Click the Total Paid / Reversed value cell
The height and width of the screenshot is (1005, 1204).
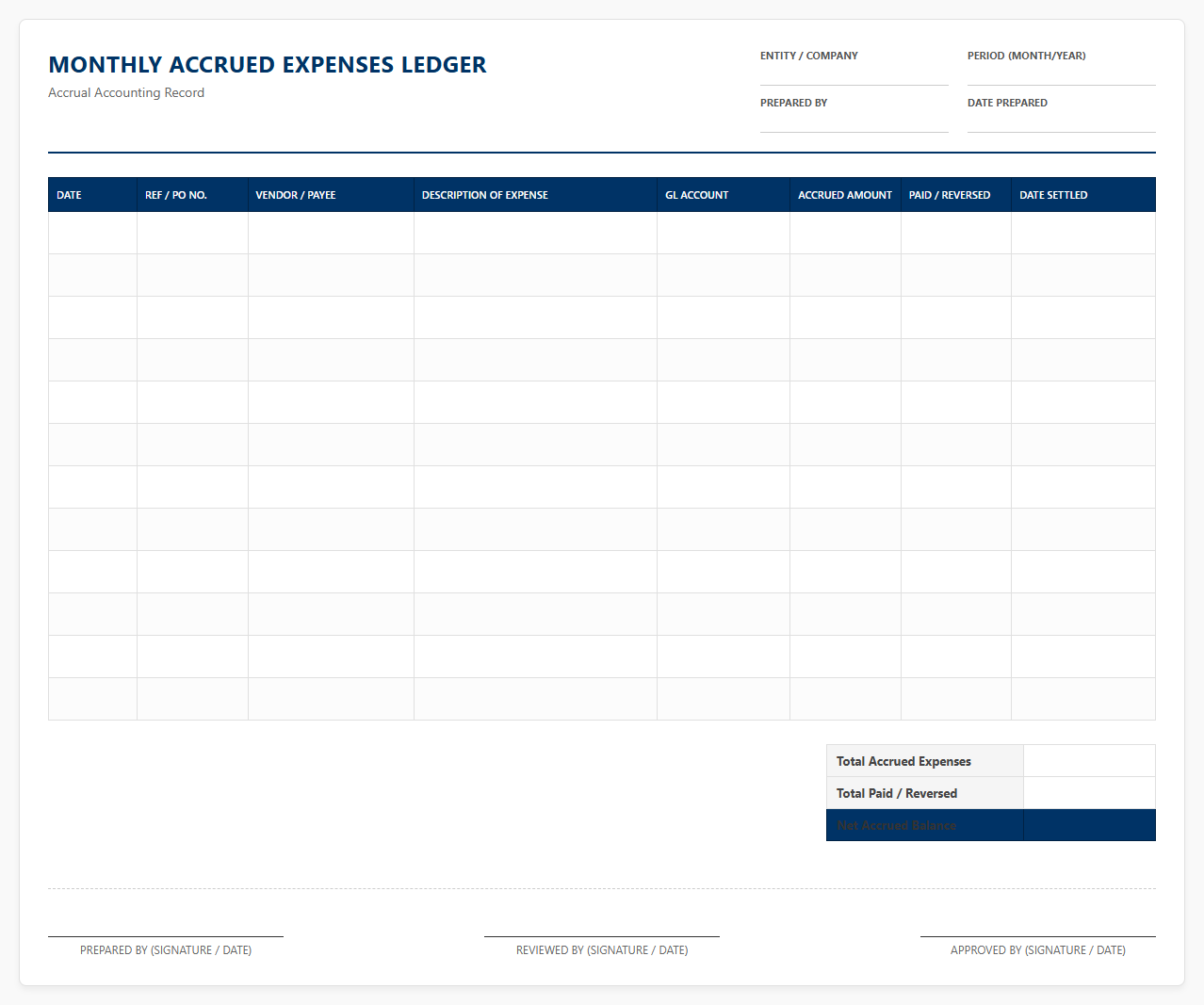coord(1089,793)
